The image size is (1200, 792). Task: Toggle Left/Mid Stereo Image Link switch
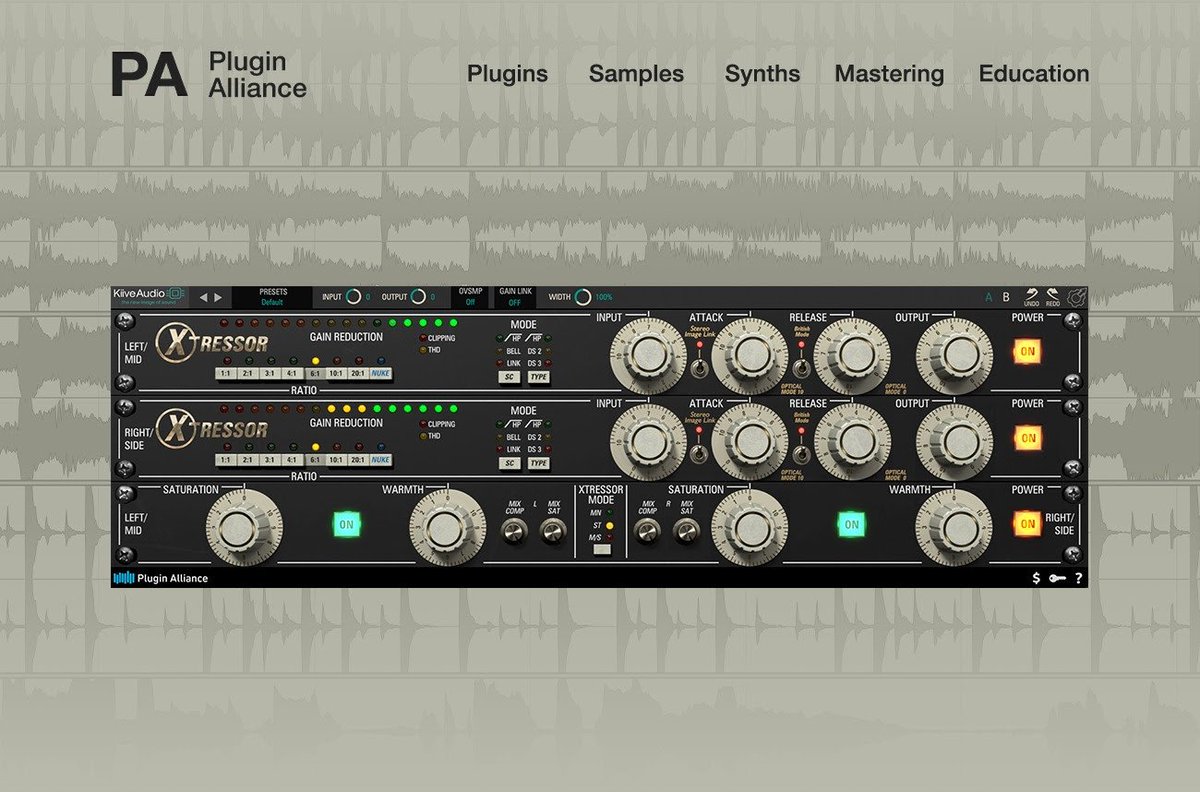[x=700, y=366]
